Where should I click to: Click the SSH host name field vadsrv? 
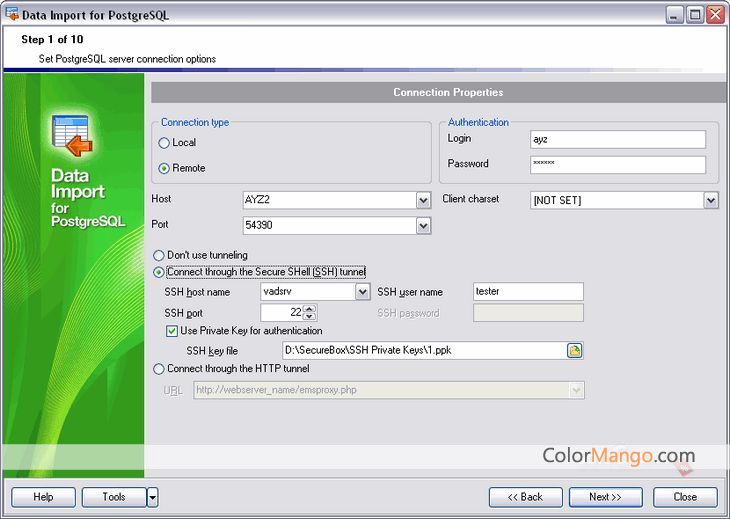(x=308, y=292)
